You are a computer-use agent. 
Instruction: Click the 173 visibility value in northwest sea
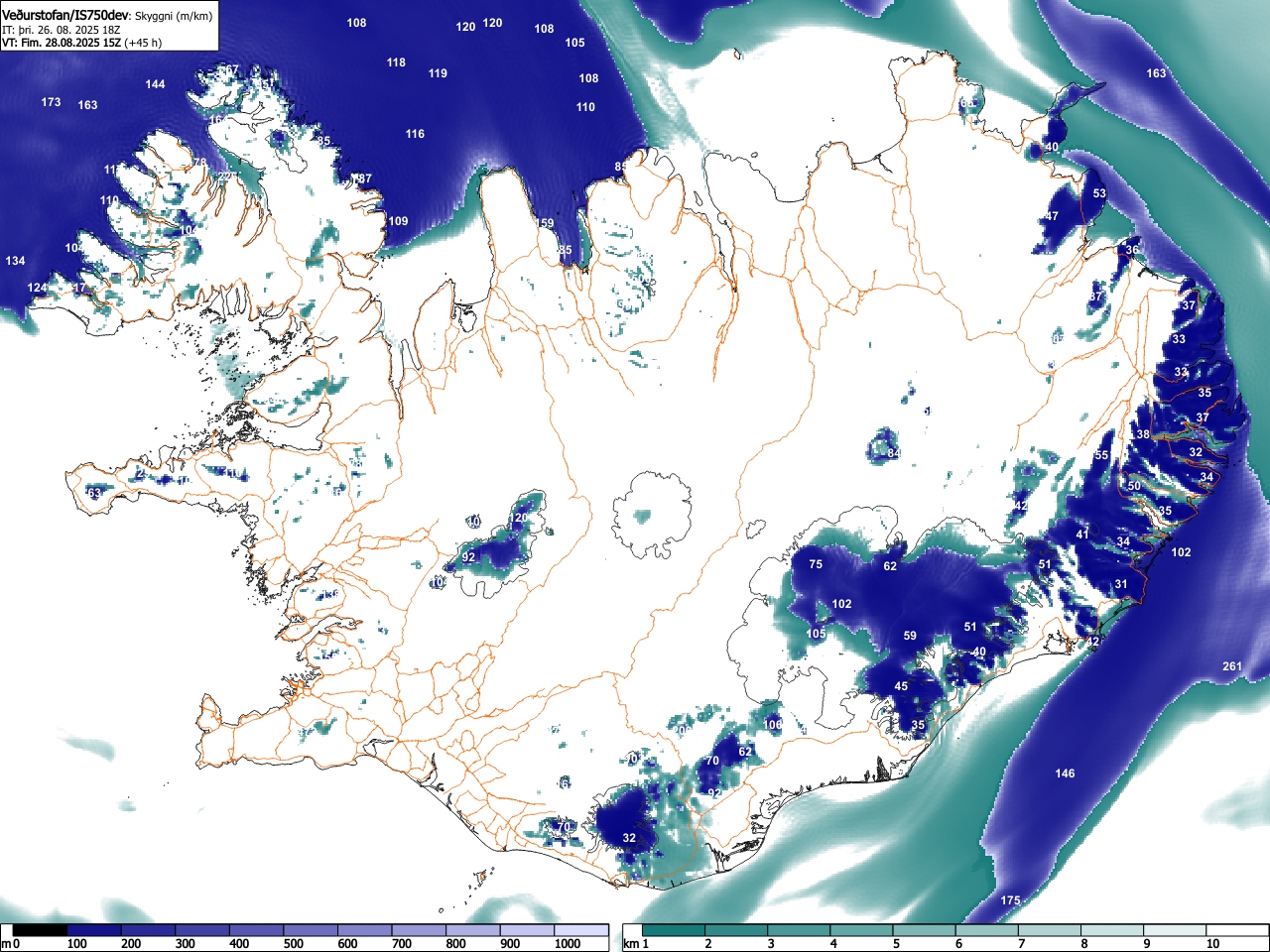51,102
